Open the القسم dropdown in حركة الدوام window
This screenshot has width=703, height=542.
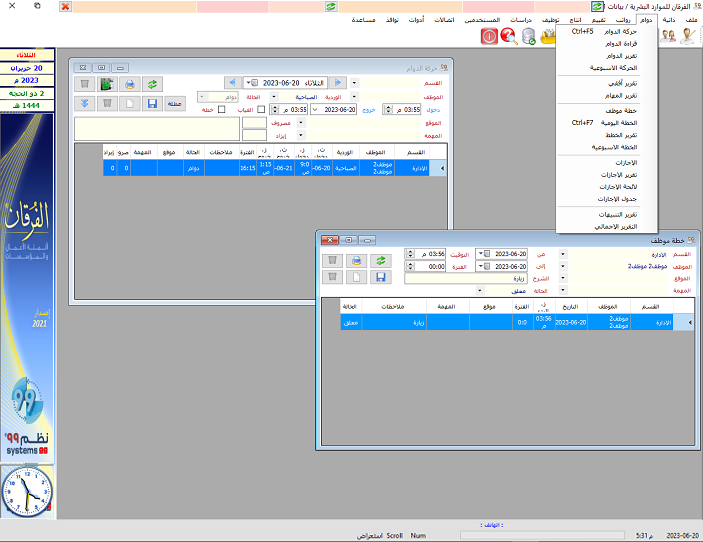(355, 83)
